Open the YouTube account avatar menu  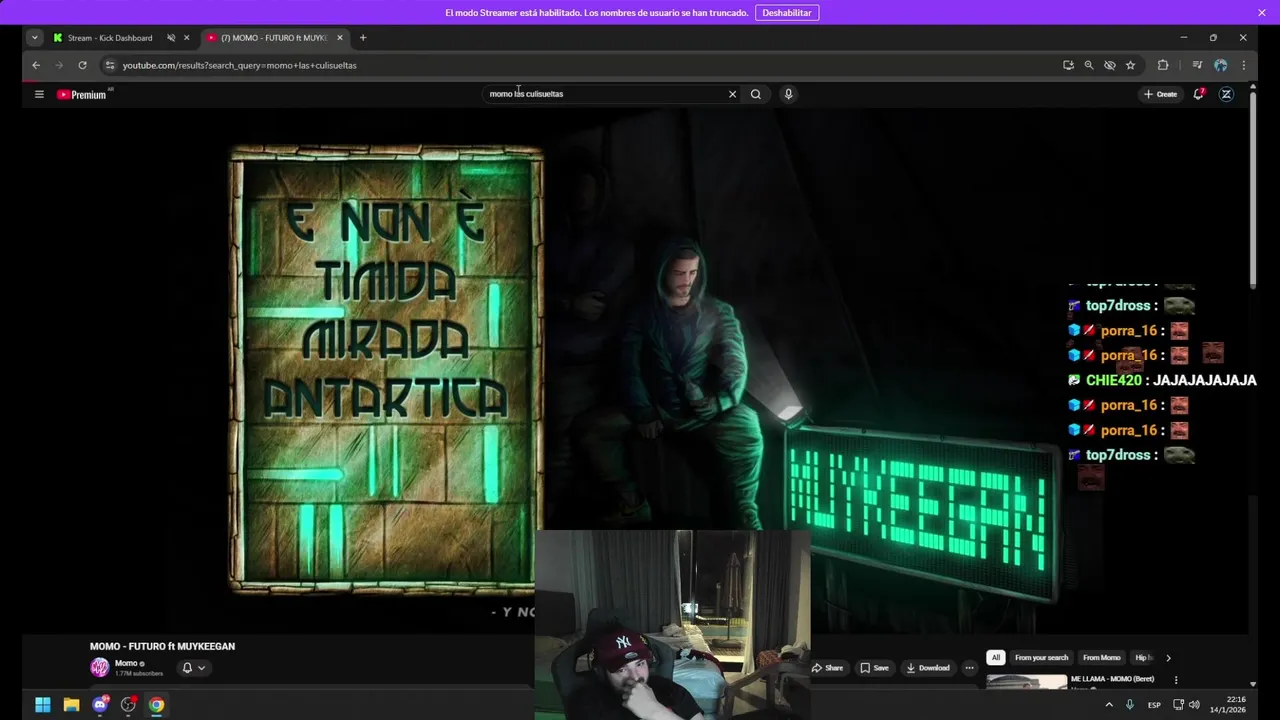coord(1226,94)
